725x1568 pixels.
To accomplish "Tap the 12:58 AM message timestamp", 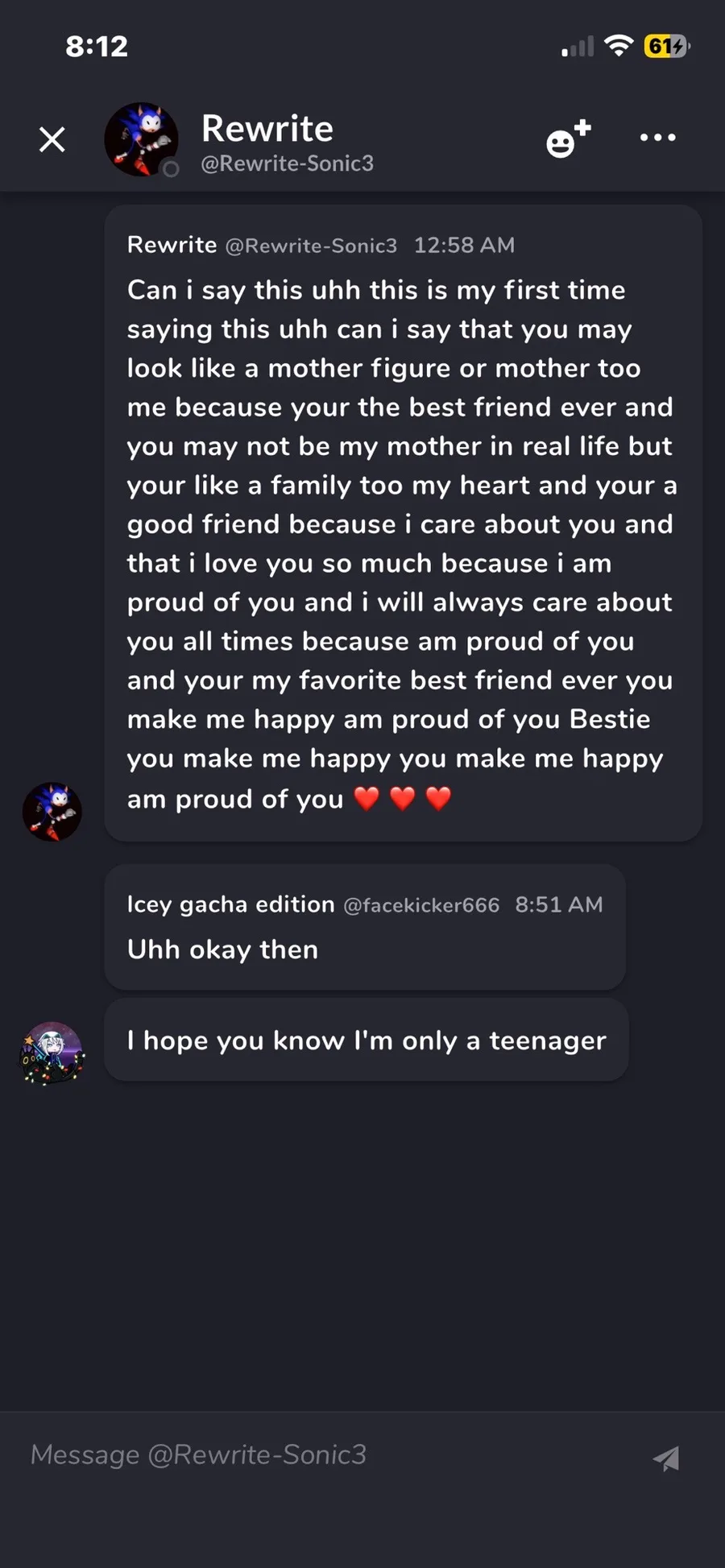I will click(464, 245).
